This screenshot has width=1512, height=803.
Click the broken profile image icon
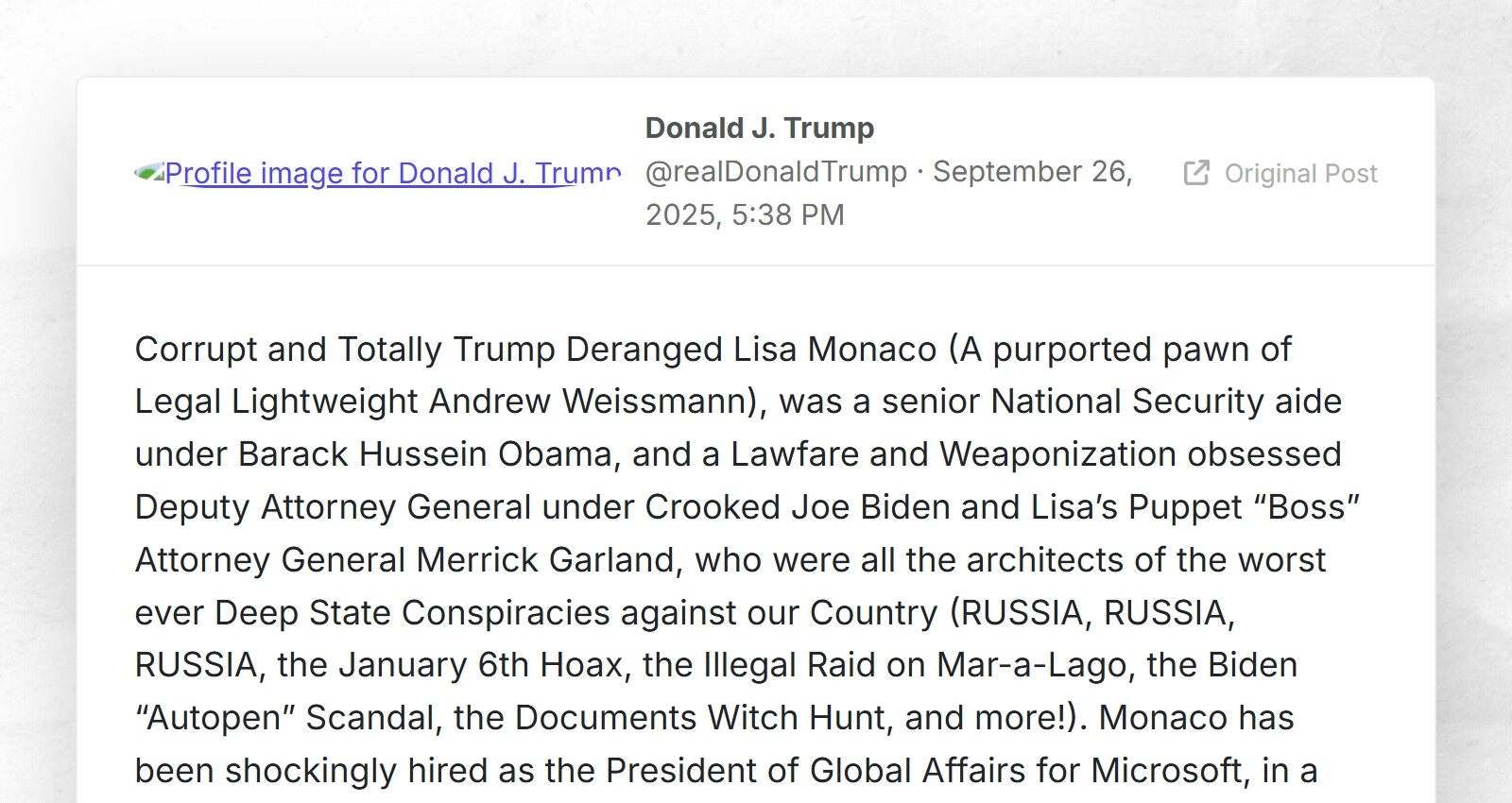pos(149,172)
